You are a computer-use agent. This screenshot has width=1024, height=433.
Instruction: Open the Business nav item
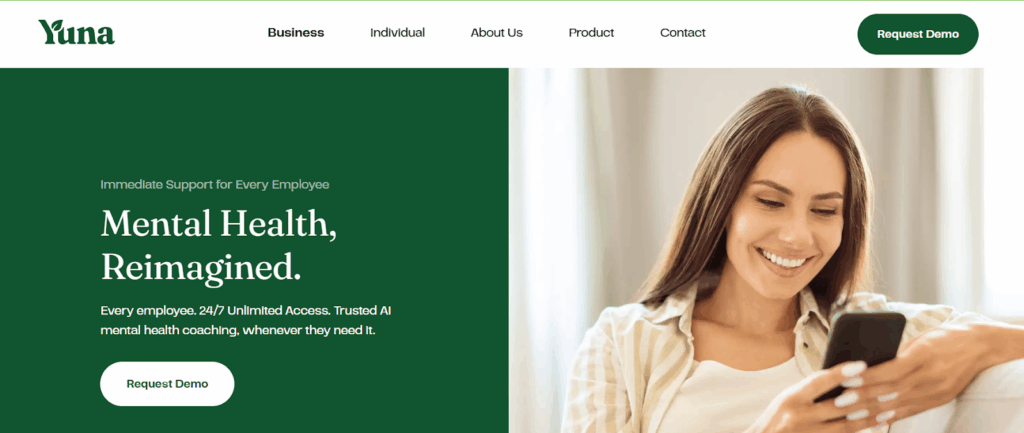[296, 33]
